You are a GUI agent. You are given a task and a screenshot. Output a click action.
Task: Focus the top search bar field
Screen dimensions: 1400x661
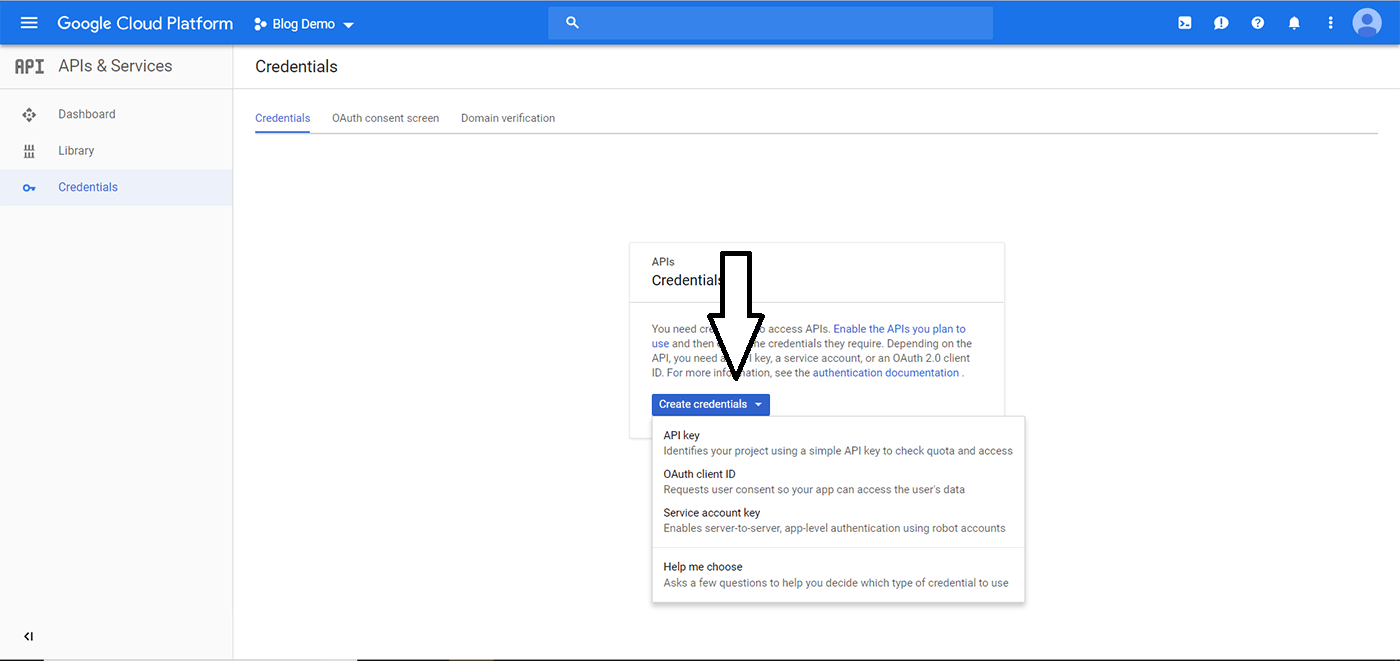[x=770, y=23]
